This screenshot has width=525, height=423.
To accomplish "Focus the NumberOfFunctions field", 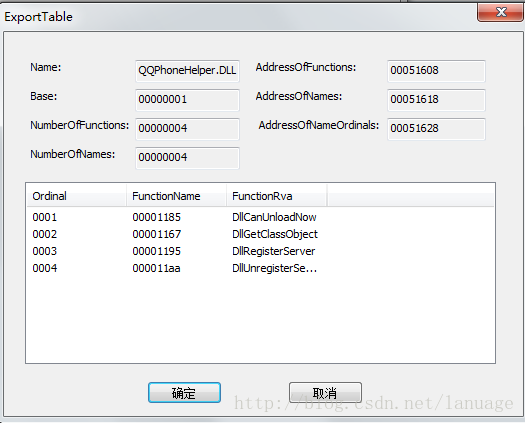I will click(x=187, y=129).
